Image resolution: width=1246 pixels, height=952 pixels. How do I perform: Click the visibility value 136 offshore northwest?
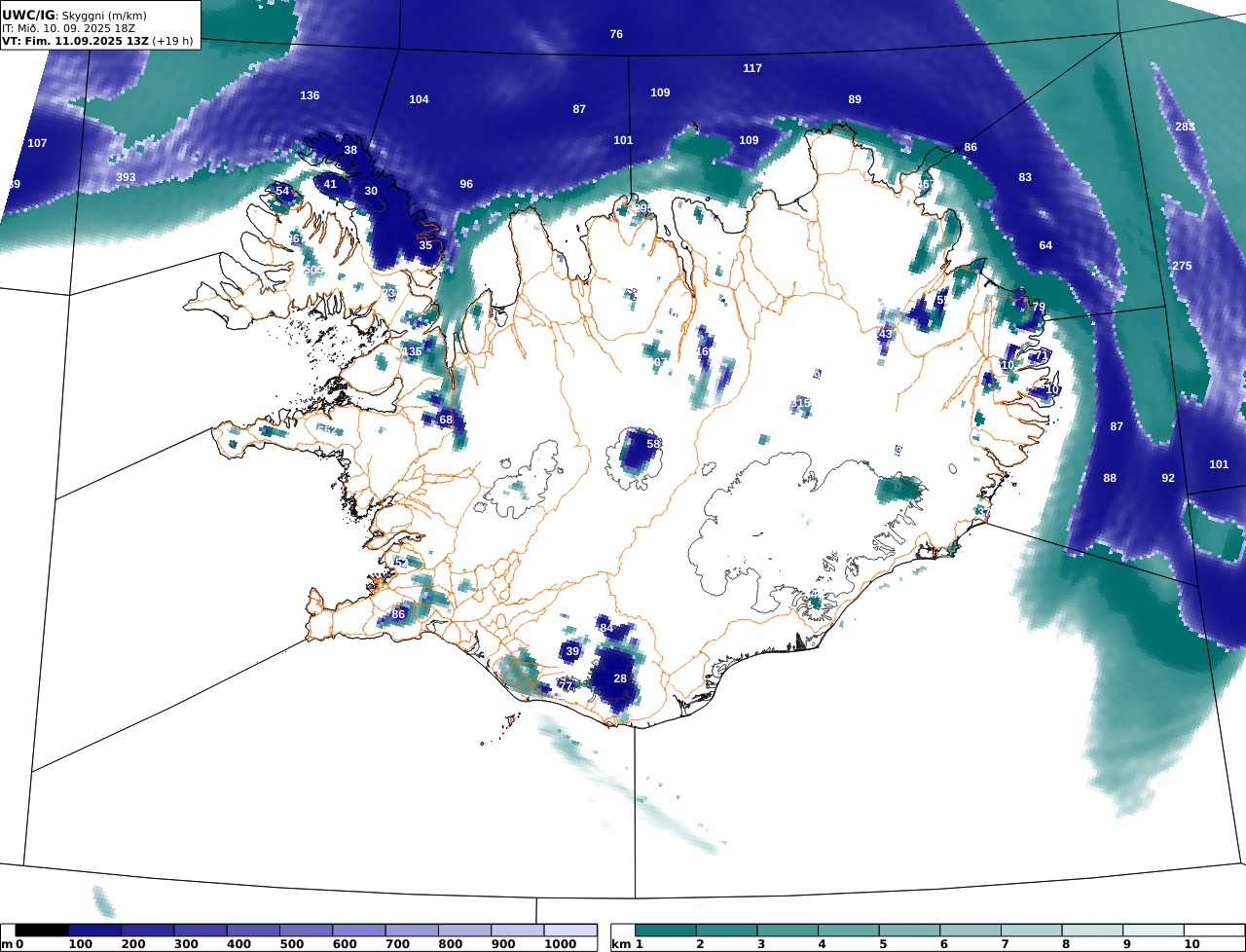[310, 95]
